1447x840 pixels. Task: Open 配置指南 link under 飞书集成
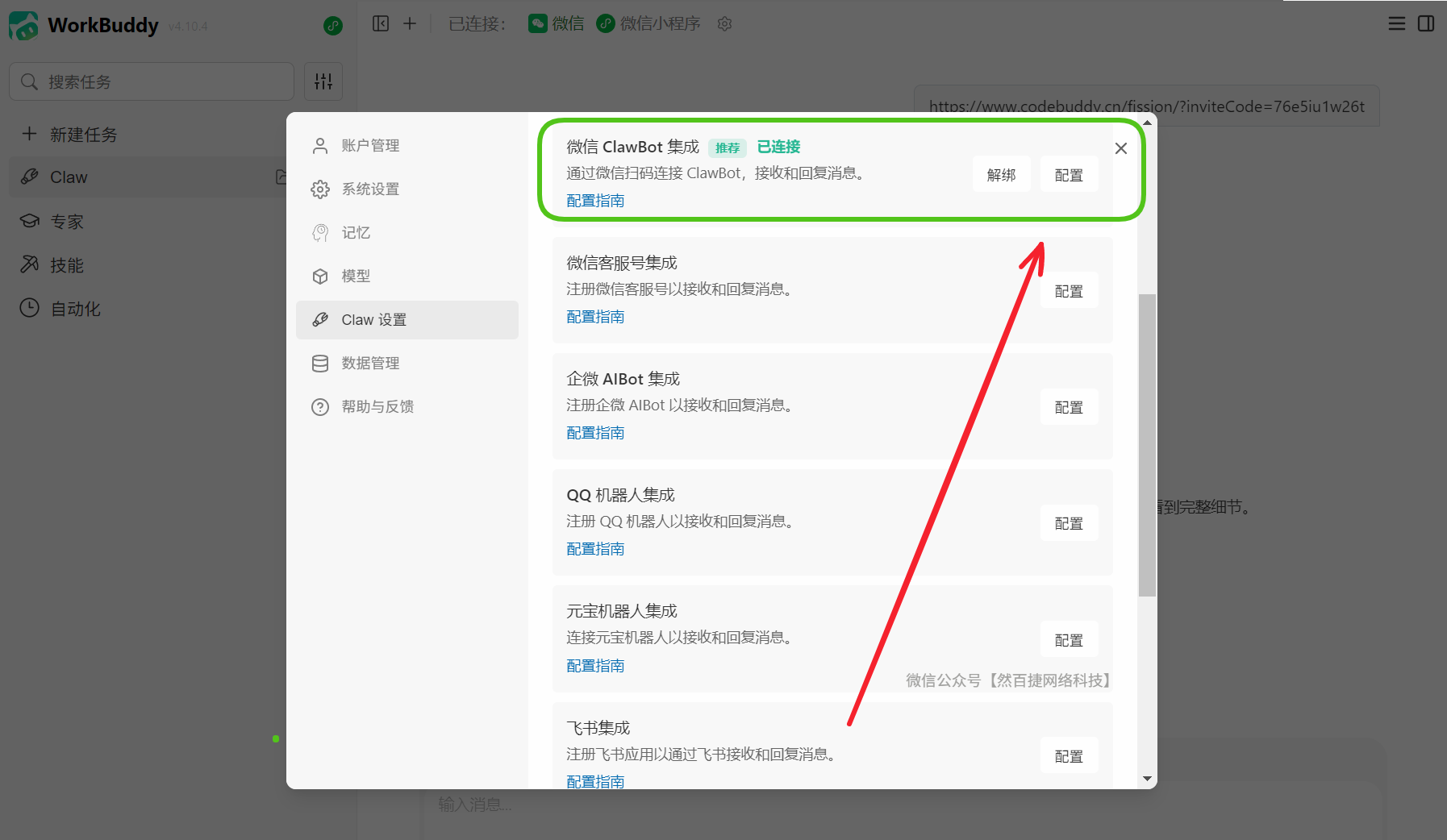coord(595,781)
